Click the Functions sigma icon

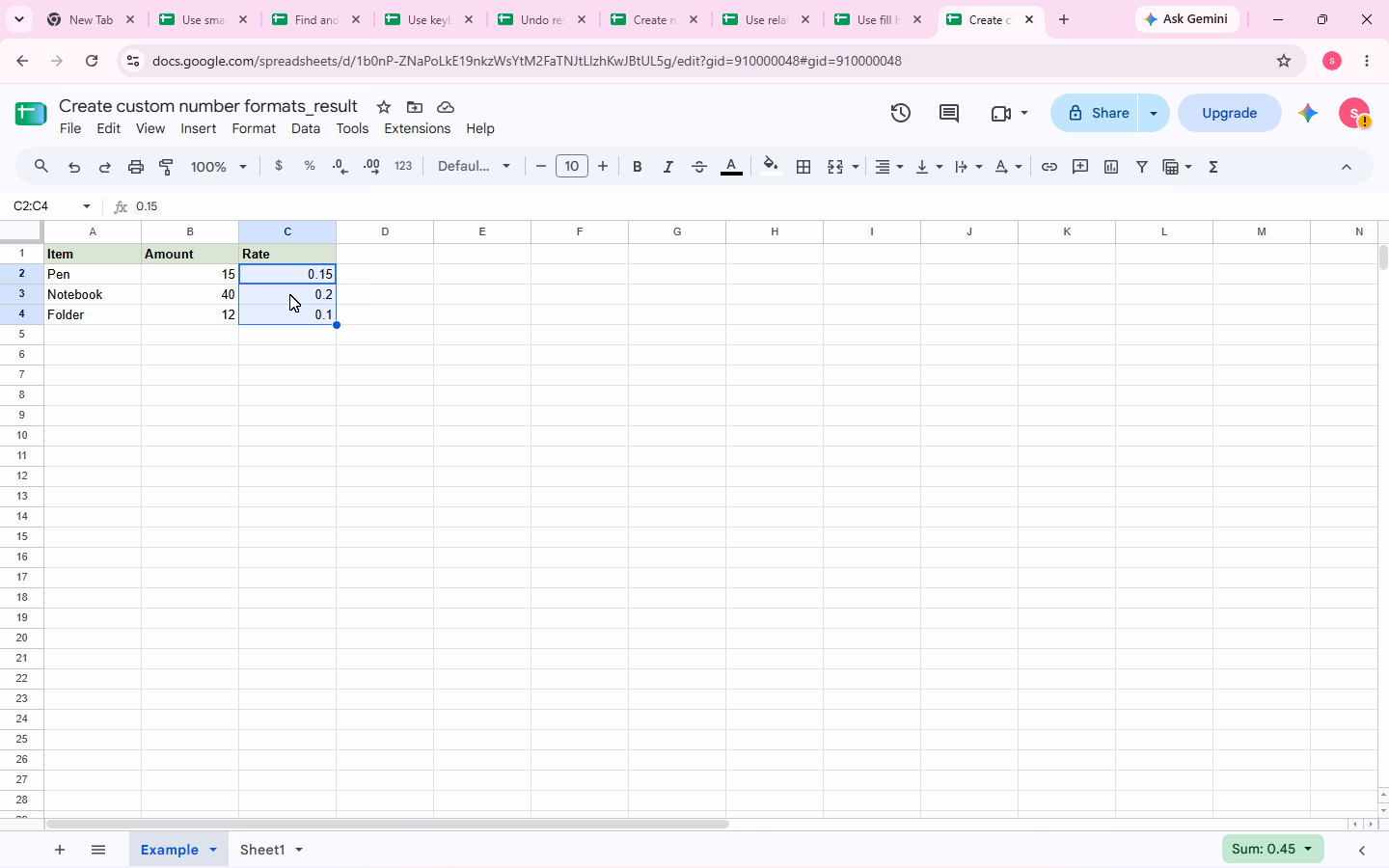(x=1213, y=167)
